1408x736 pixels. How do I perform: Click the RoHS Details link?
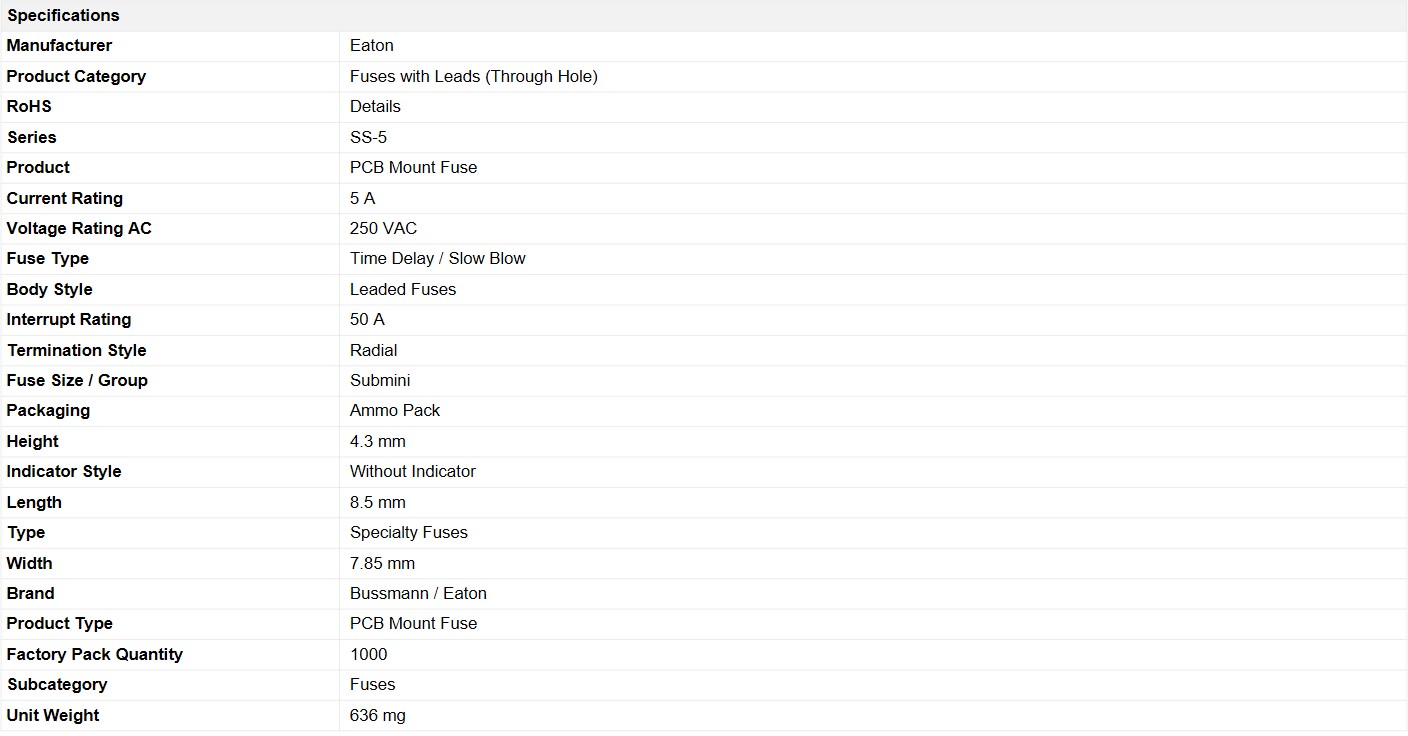pos(375,106)
